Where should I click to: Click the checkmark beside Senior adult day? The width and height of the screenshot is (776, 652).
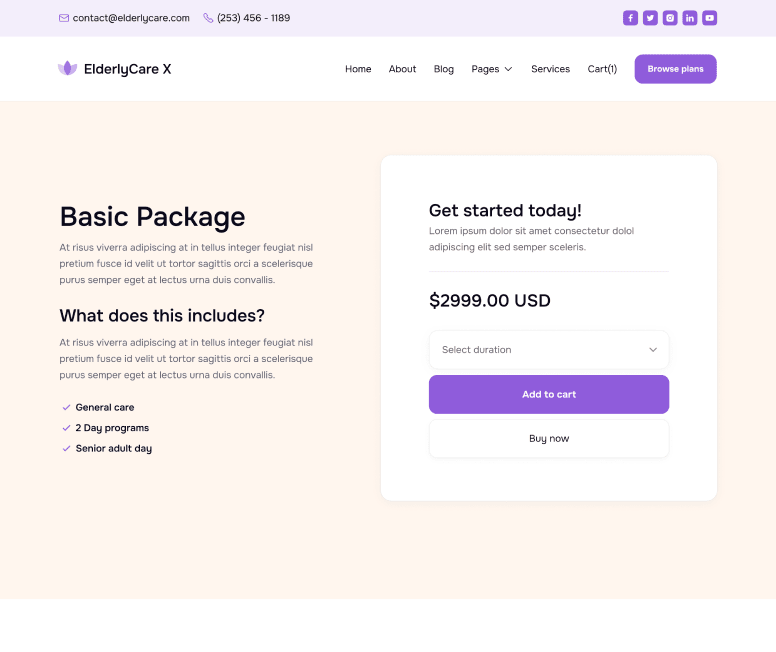pyautogui.click(x=66, y=449)
